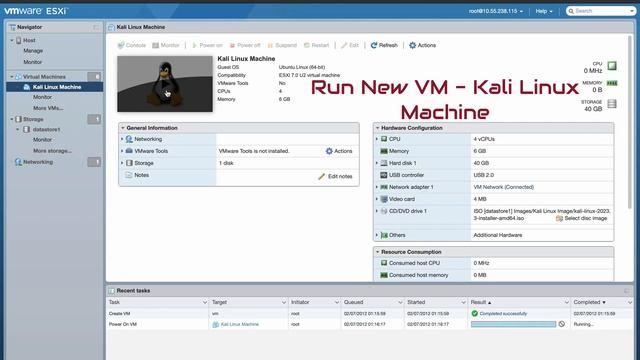Click the Memory hardware icon
Viewport: 640px width, 360px height.
click(384, 151)
